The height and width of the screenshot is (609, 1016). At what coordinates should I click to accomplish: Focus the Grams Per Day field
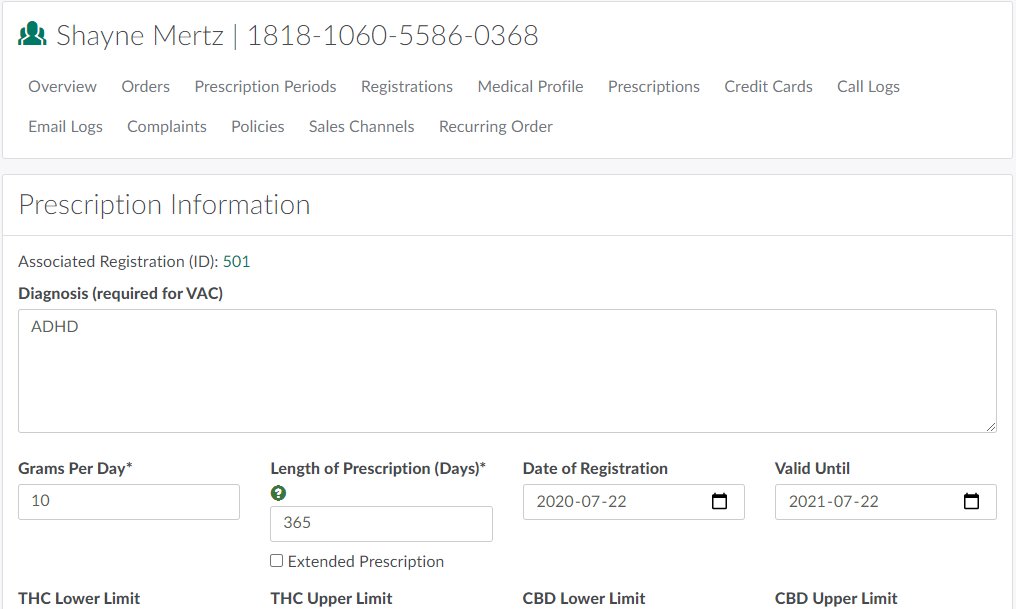point(129,502)
